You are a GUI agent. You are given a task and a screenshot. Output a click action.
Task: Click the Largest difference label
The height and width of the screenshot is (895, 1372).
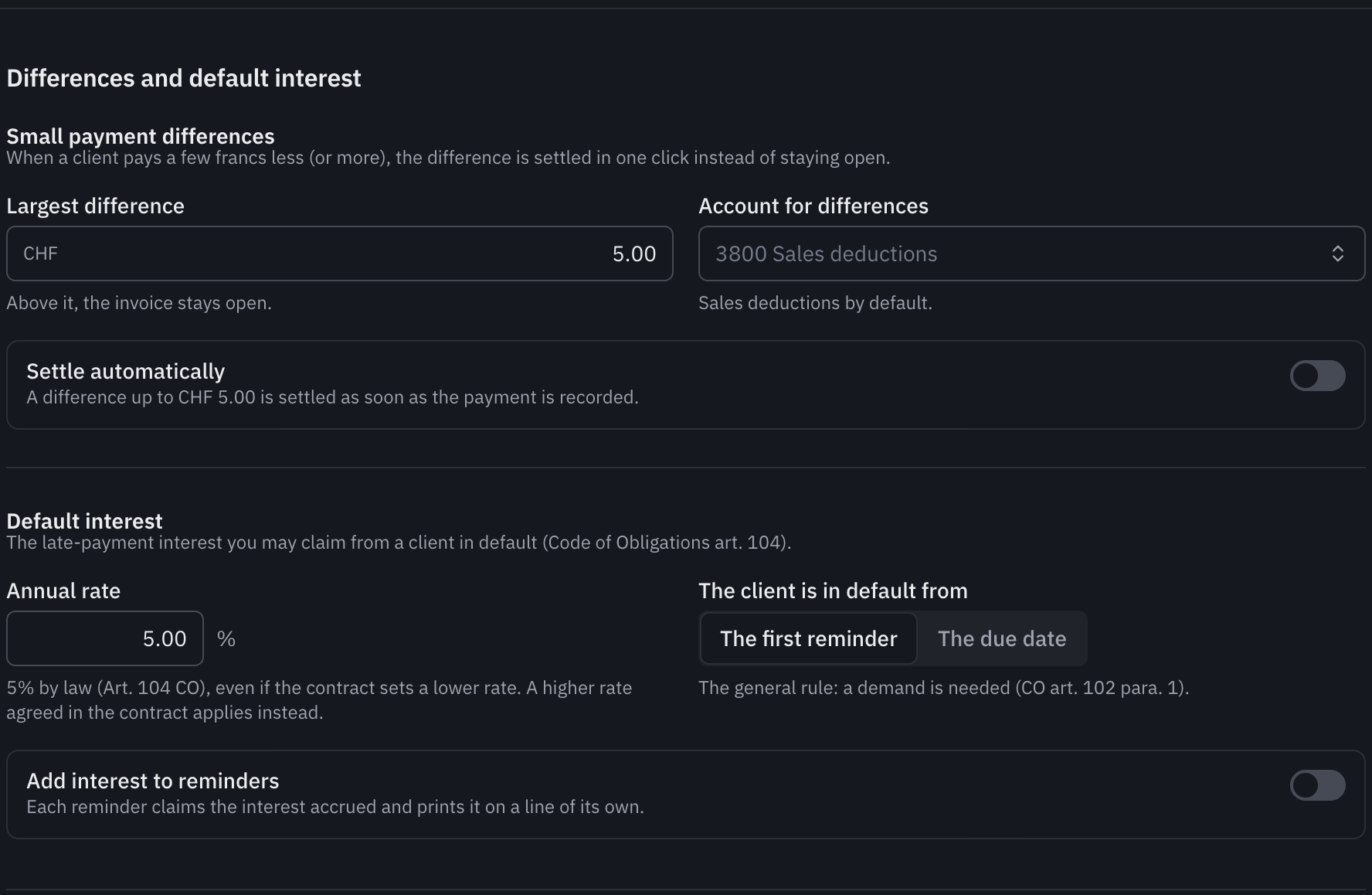pyautogui.click(x=96, y=206)
